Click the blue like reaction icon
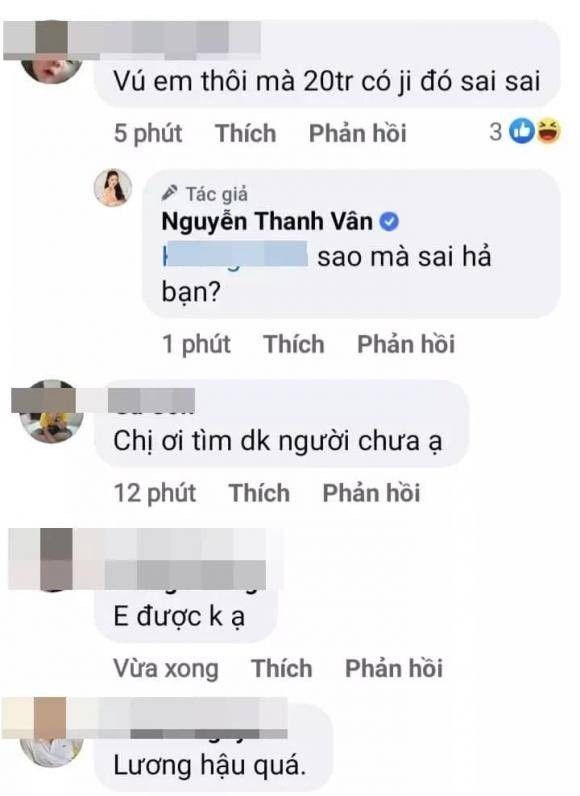This screenshot has width=580, height=796. [x=522, y=131]
